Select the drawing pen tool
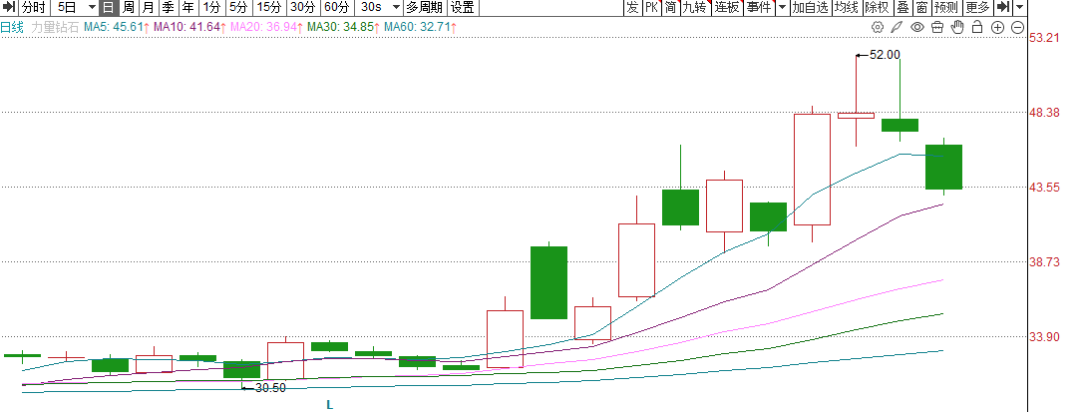 [x=897, y=27]
